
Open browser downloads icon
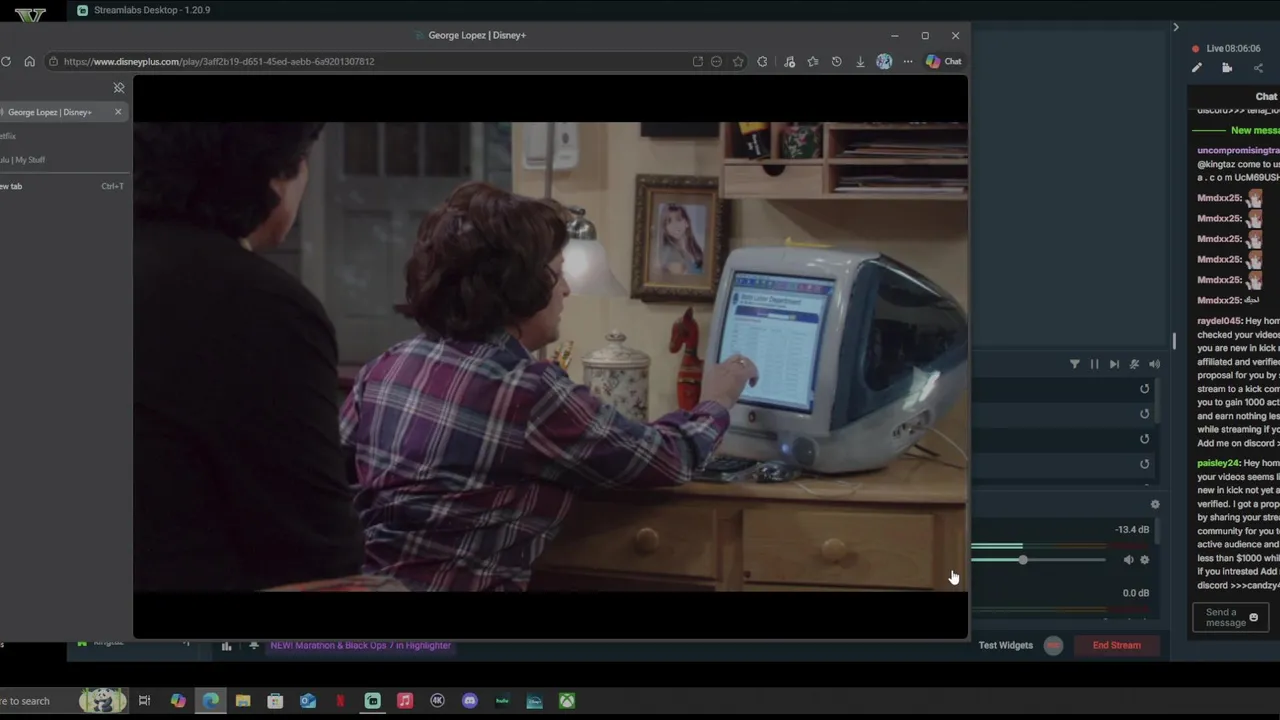860,61
